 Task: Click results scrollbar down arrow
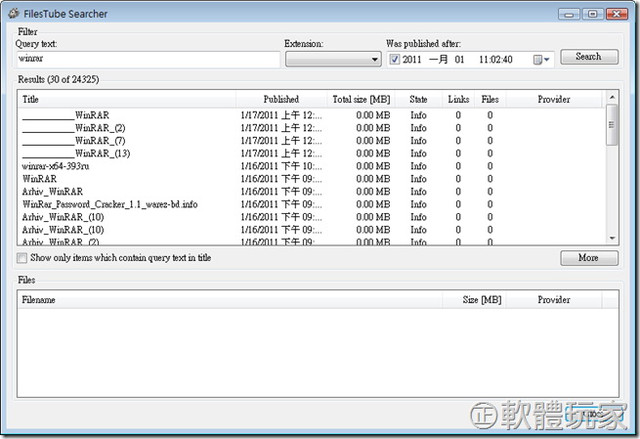(x=612, y=238)
